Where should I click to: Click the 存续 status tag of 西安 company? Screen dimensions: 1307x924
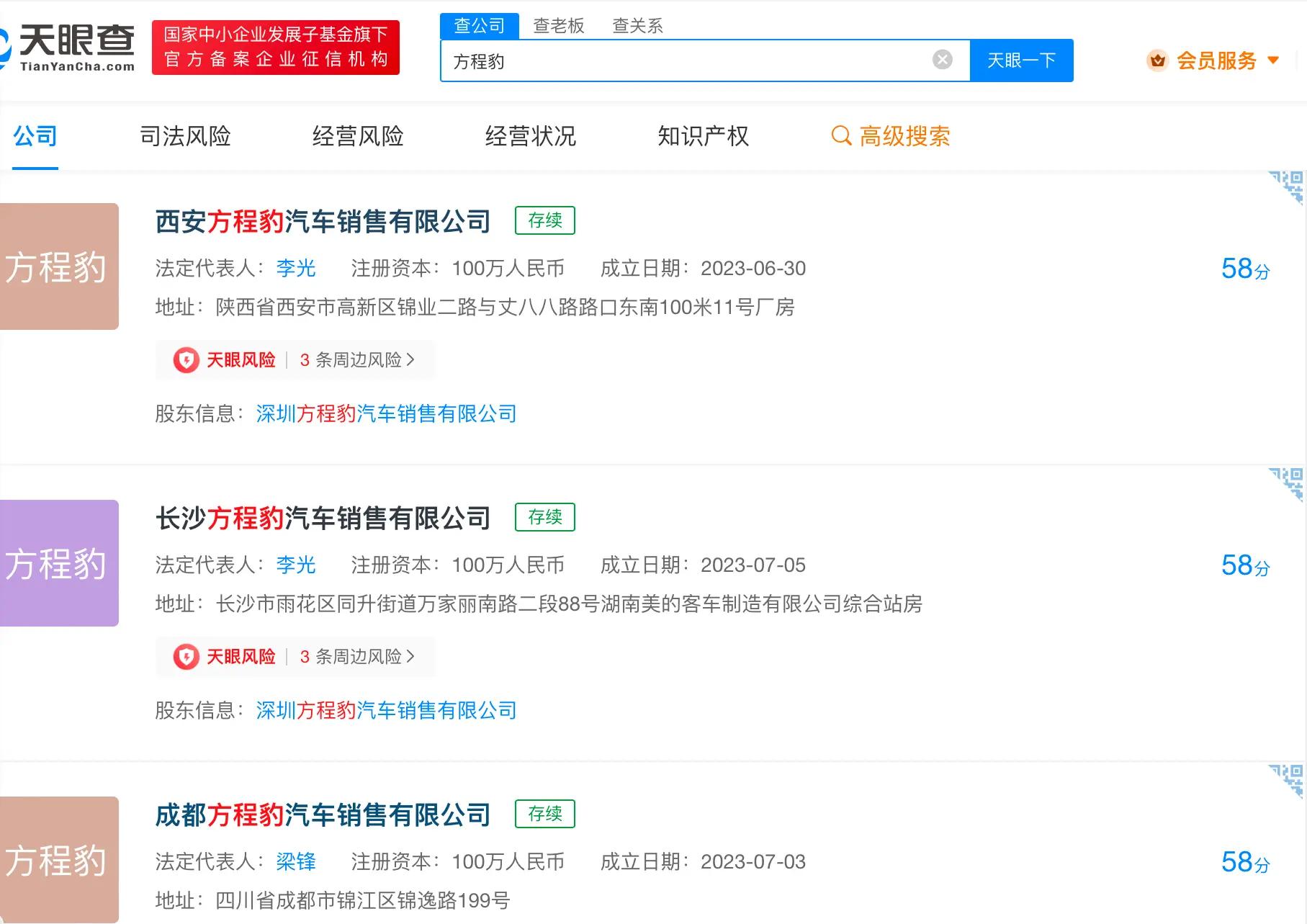tap(545, 220)
